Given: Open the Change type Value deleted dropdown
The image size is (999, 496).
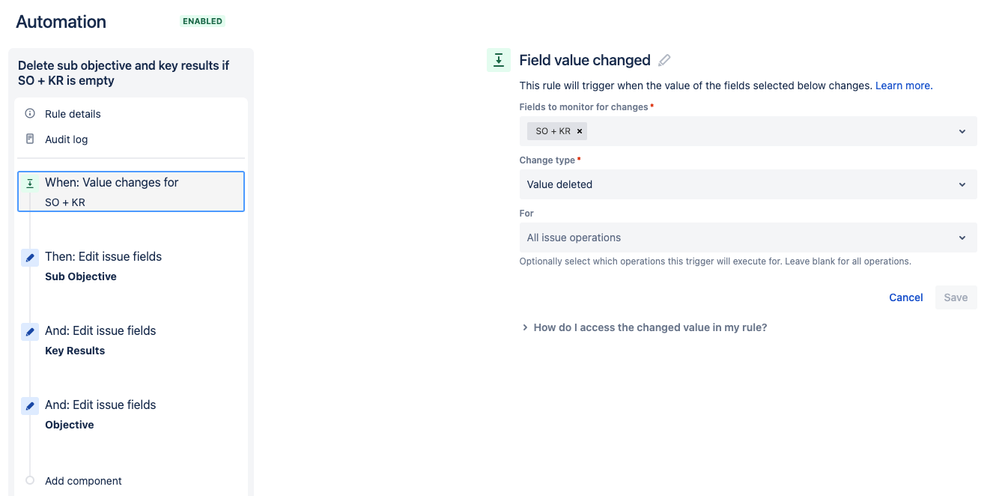Looking at the screenshot, I should (748, 185).
